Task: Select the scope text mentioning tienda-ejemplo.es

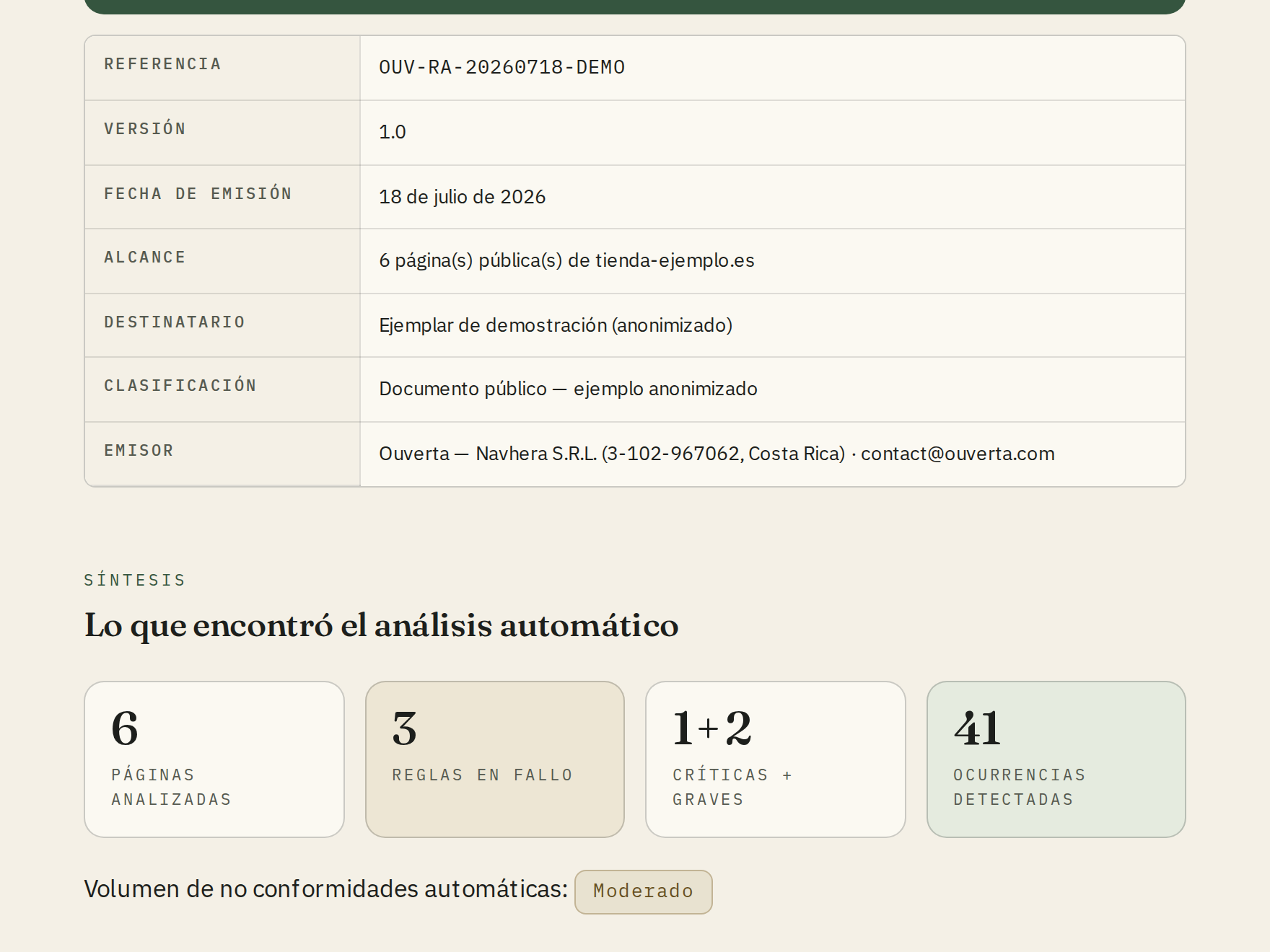Action: point(566,260)
